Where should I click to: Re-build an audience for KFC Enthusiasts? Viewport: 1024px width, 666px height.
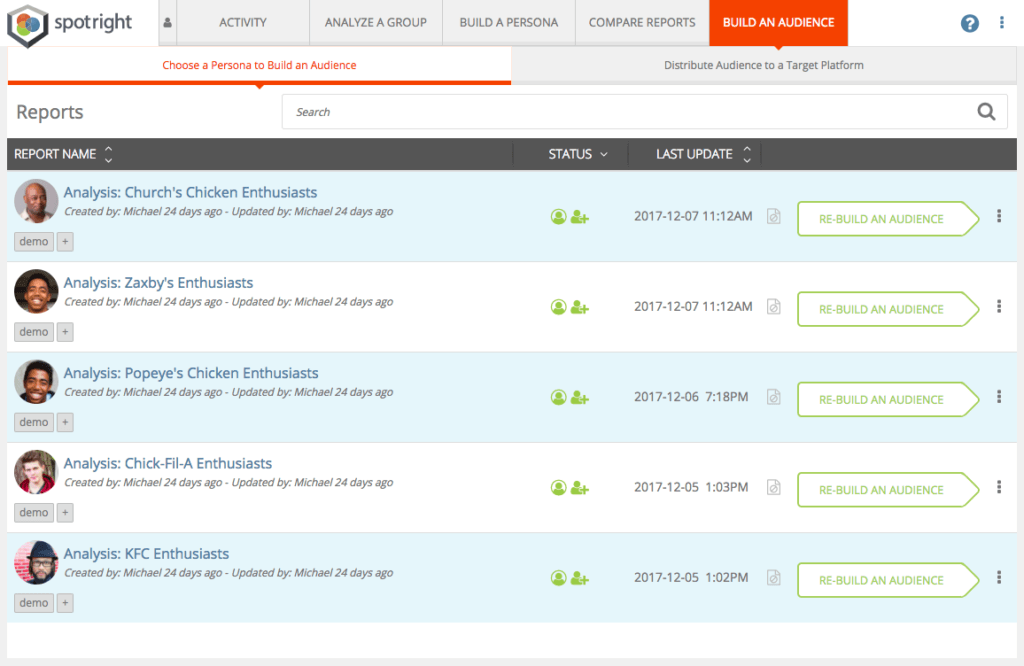point(888,580)
